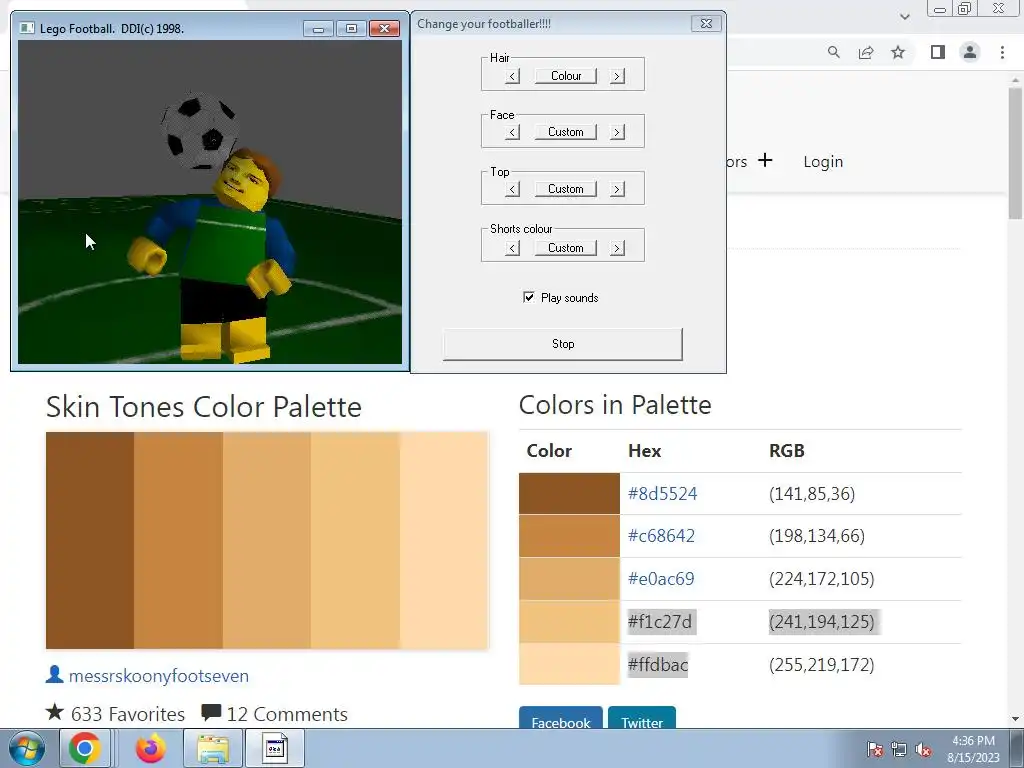
Task: Close the Change your footballer dialog
Action: (x=706, y=24)
